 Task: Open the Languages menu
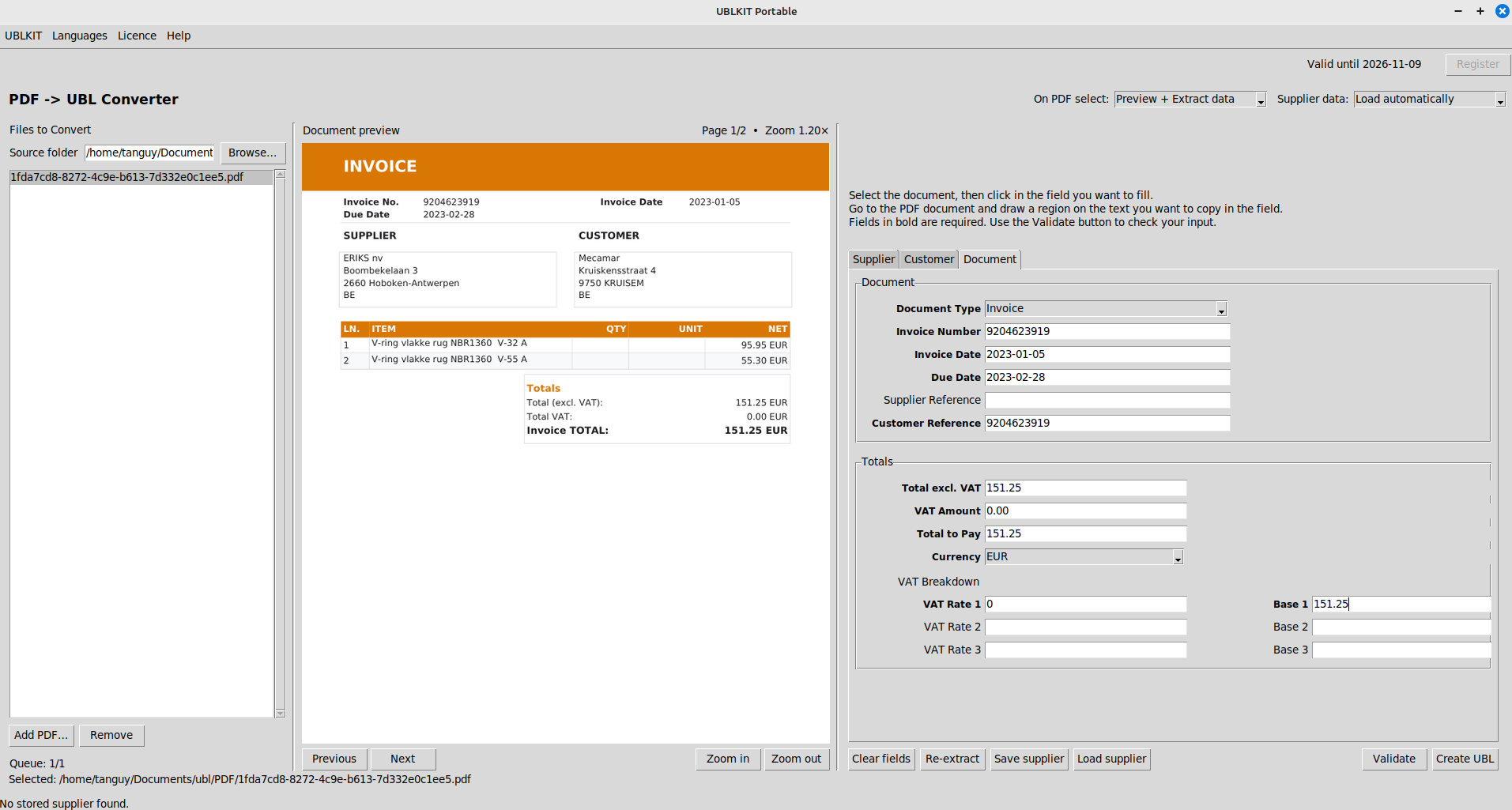pyautogui.click(x=79, y=36)
